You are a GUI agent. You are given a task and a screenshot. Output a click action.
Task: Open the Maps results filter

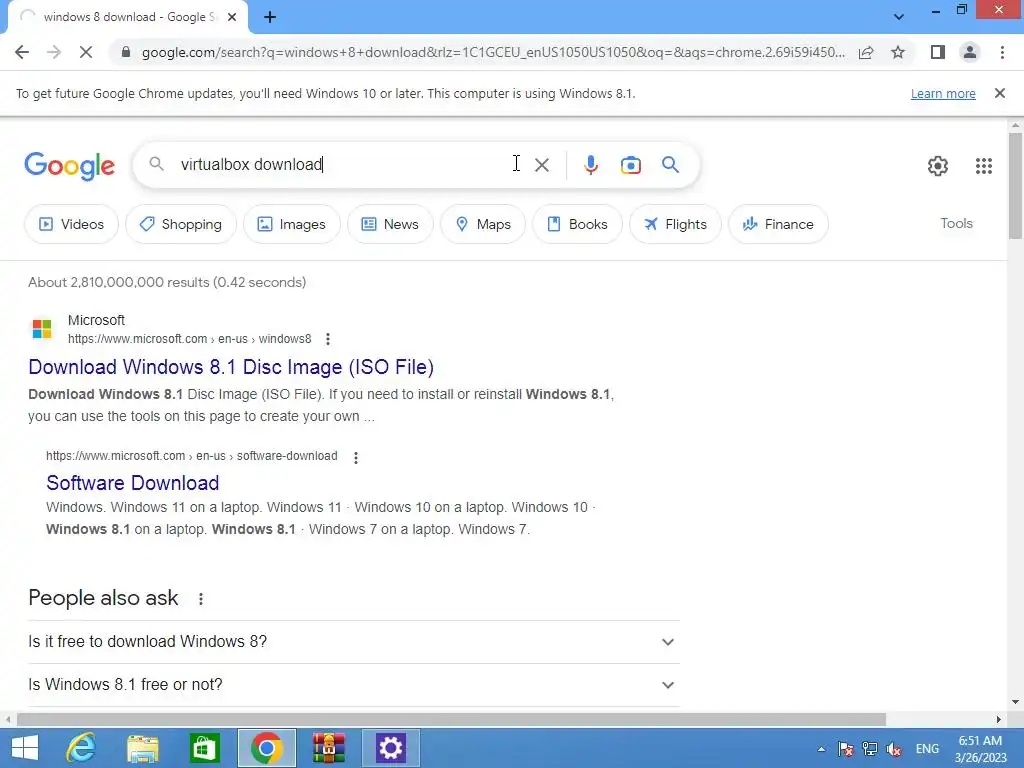[x=483, y=224]
